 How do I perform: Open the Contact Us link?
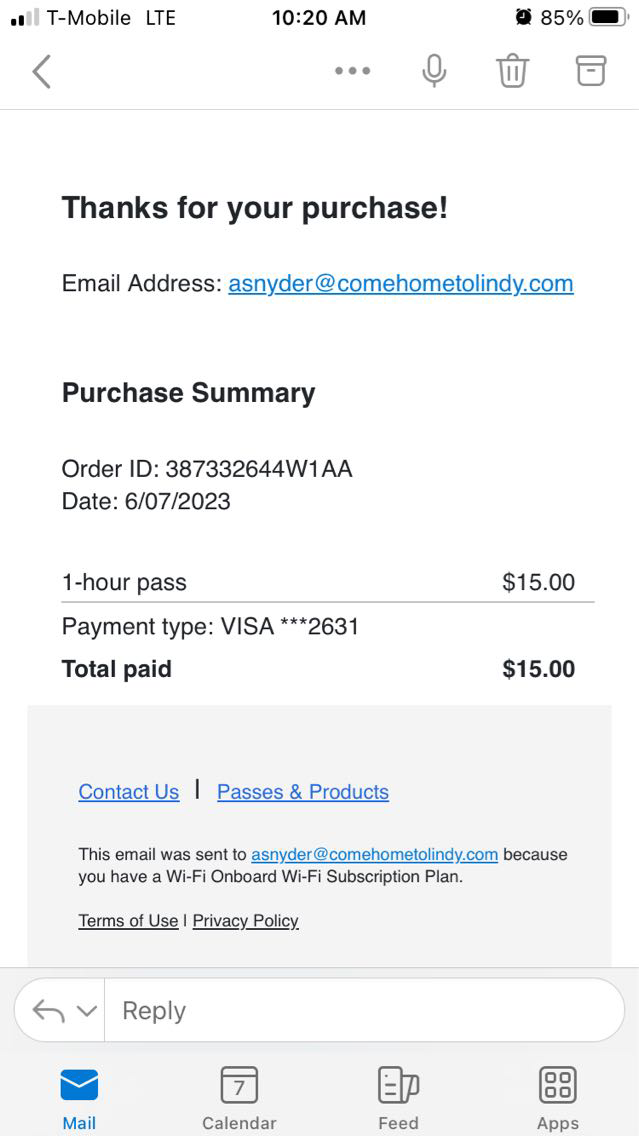(x=129, y=792)
